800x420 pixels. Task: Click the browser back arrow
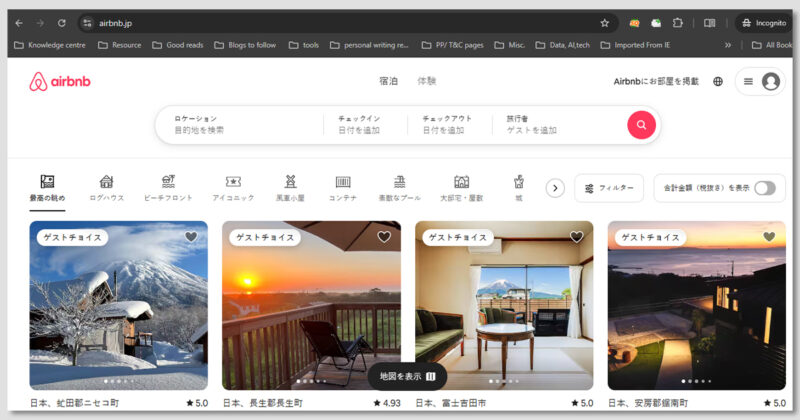tap(19, 23)
